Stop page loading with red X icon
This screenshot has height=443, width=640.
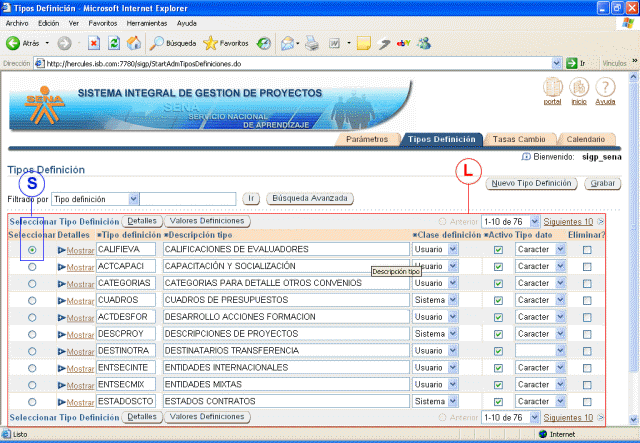(x=94, y=43)
